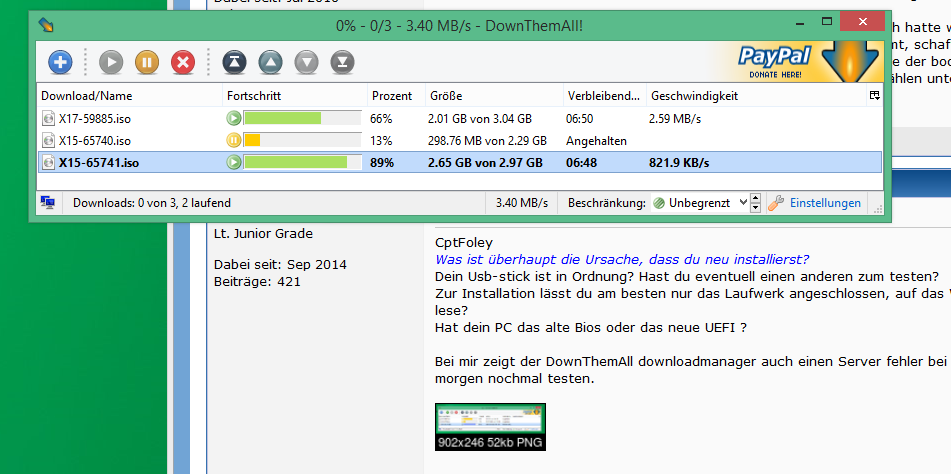Click '298.76 MB von 2.29 GB' size cell
The image size is (951, 474).
pos(487,141)
